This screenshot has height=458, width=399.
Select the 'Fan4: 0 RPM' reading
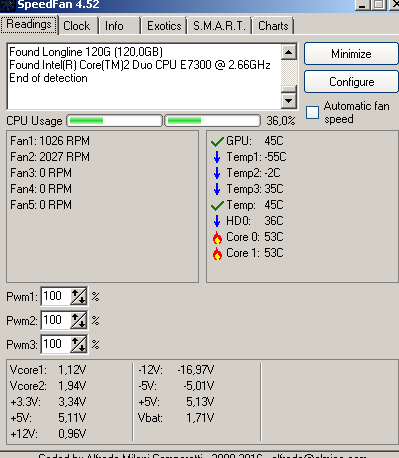[x=41, y=189]
